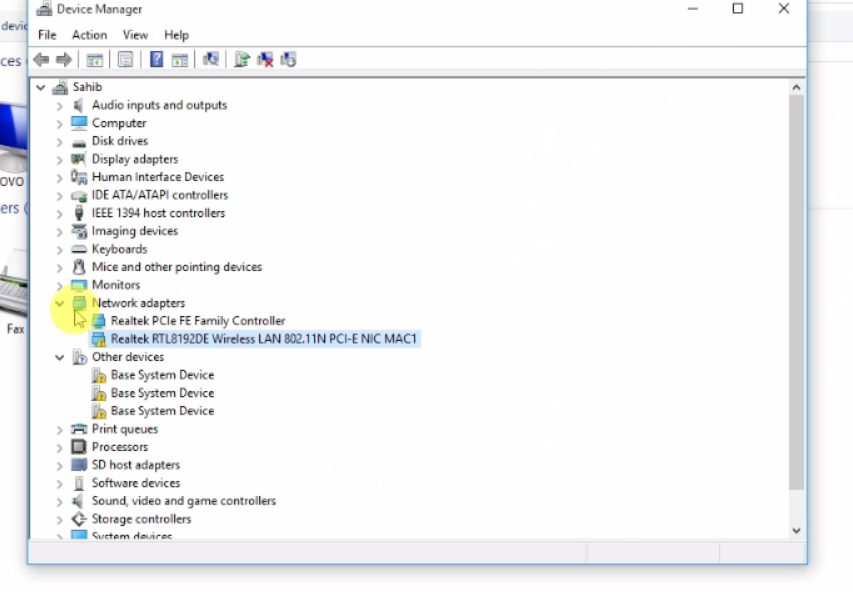This screenshot has height=592, width=853.
Task: Click the Update driver software toolbar icon
Action: pyautogui.click(x=241, y=59)
